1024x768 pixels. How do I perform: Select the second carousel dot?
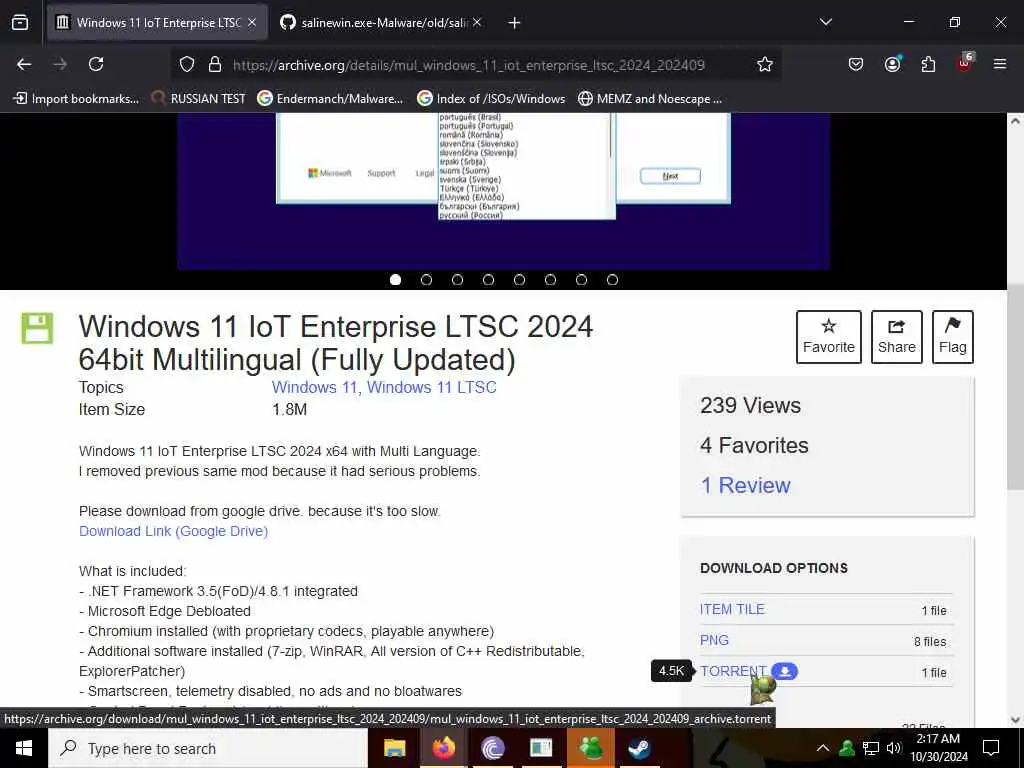[x=426, y=280]
